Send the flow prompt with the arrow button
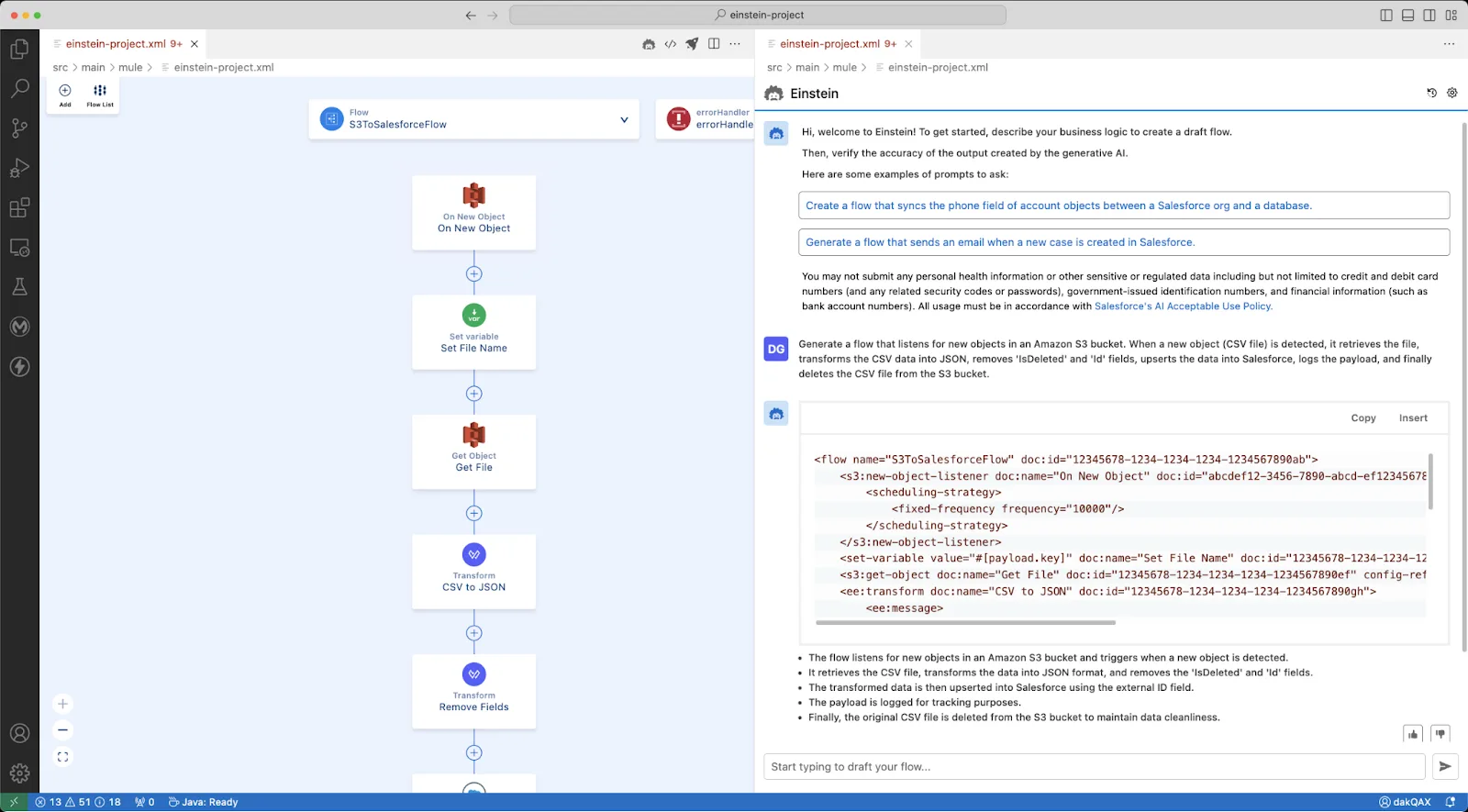The height and width of the screenshot is (812, 1468). pos(1445,766)
